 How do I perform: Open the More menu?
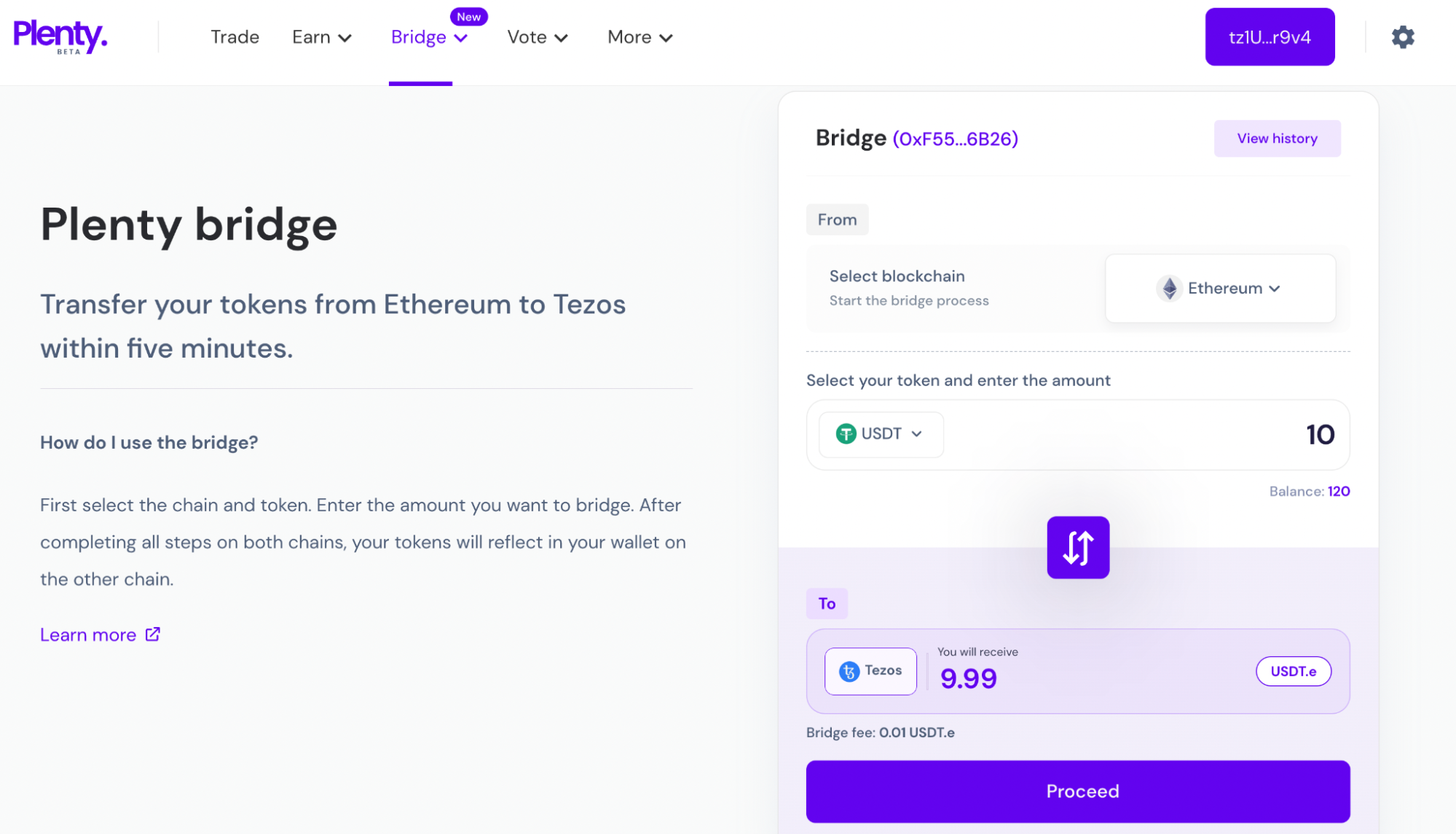[x=640, y=37]
